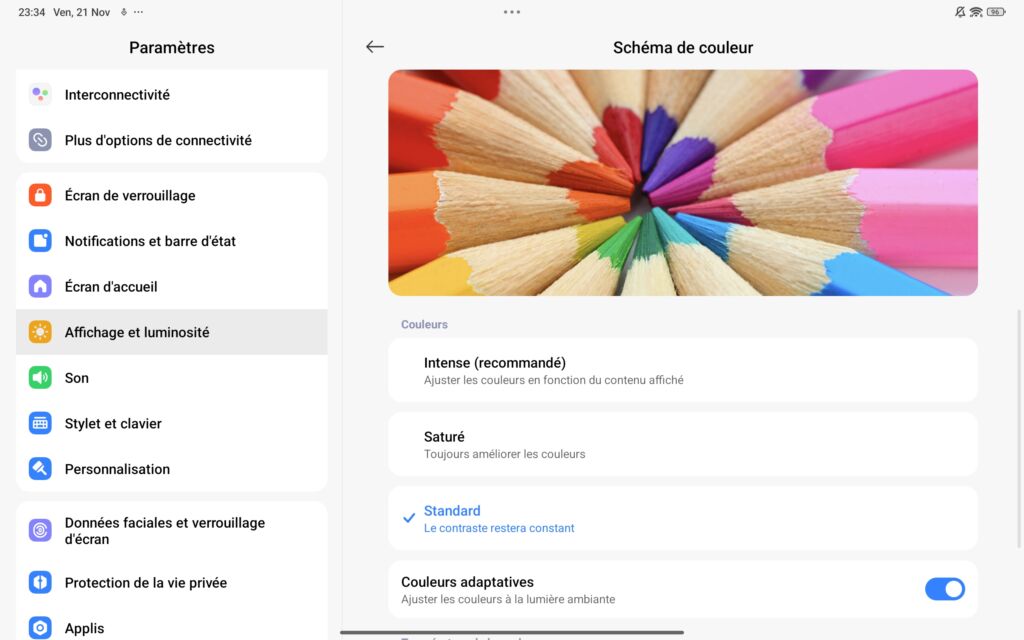The height and width of the screenshot is (640, 1024).
Task: Choose the Saturé color option
Action: click(x=683, y=443)
